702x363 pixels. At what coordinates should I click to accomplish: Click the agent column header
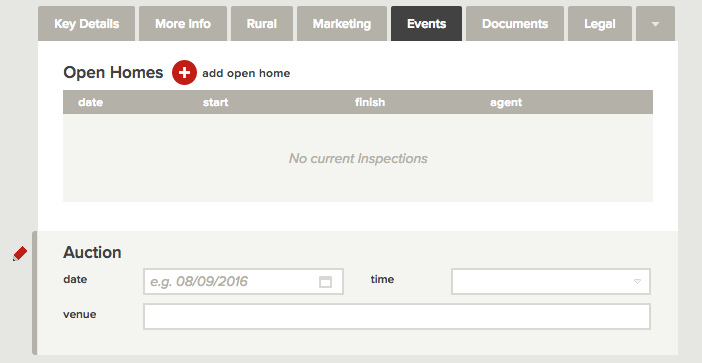pyautogui.click(x=506, y=102)
